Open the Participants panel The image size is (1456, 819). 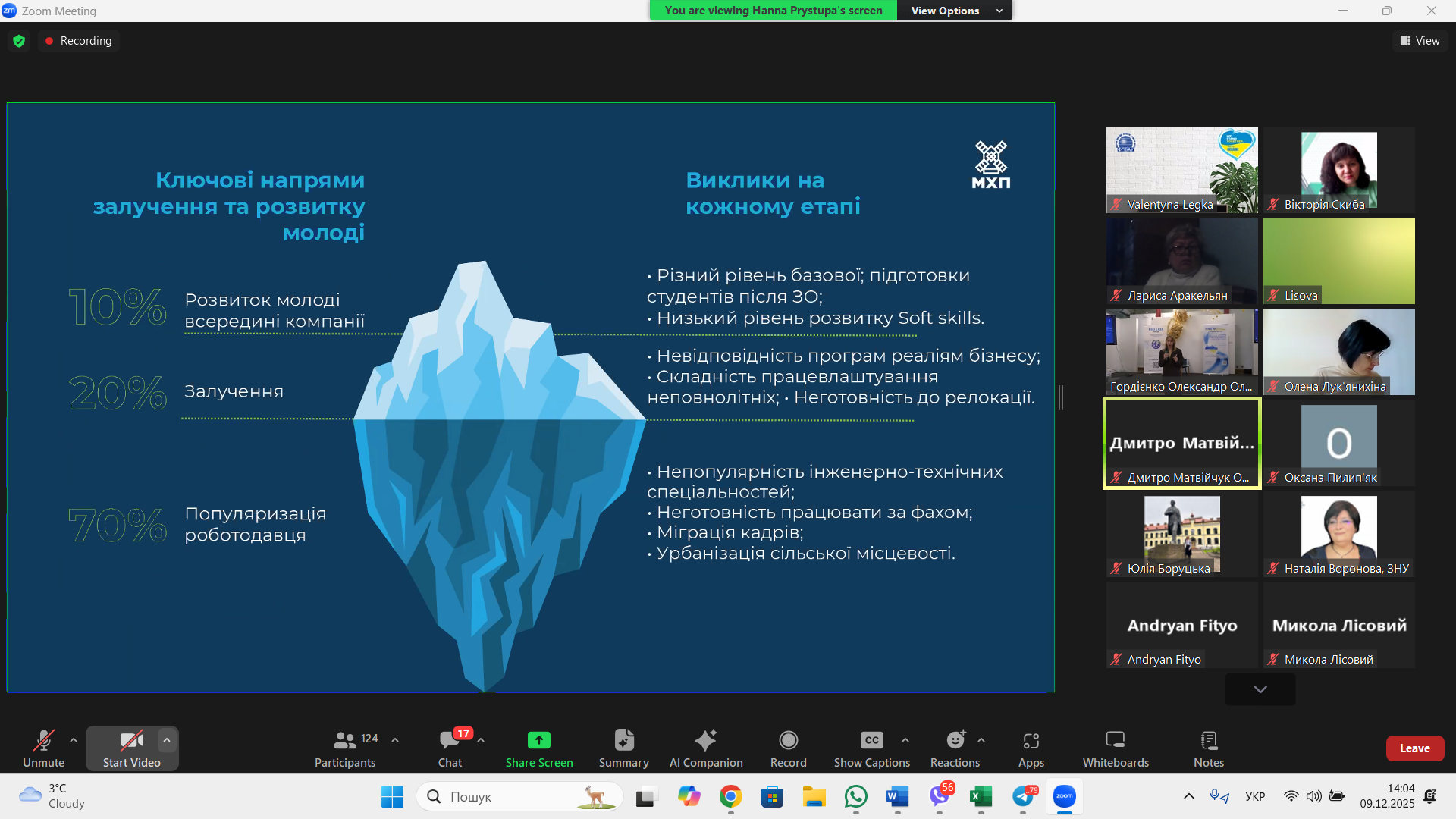pos(345,748)
